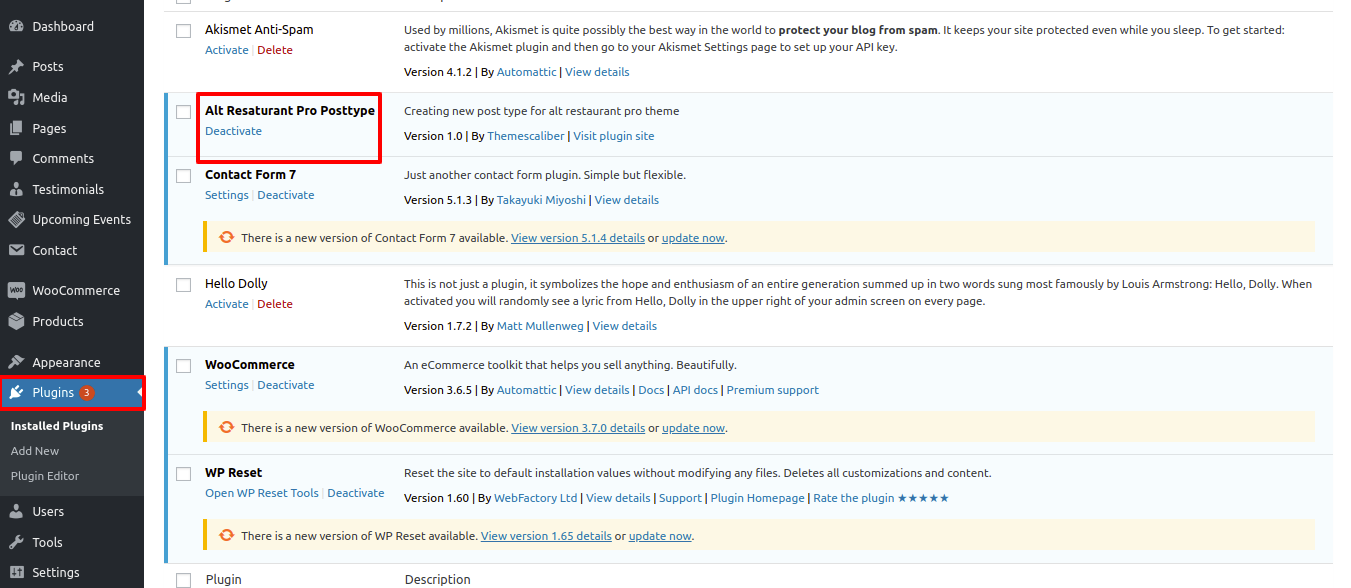View details for Akismet Anti-Spam
Image resolution: width=1351 pixels, height=588 pixels.
(x=597, y=72)
